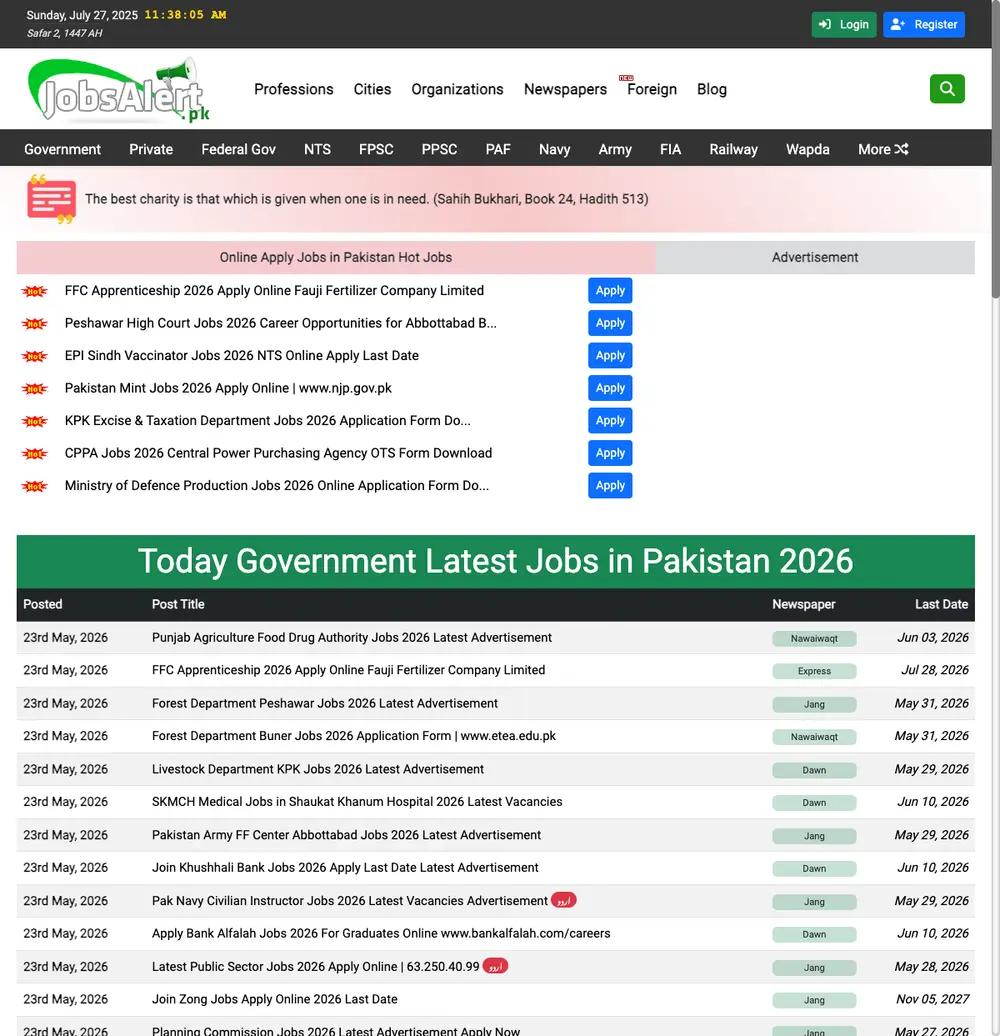Click Express badge on FFC Apprenticeship row

814,671
